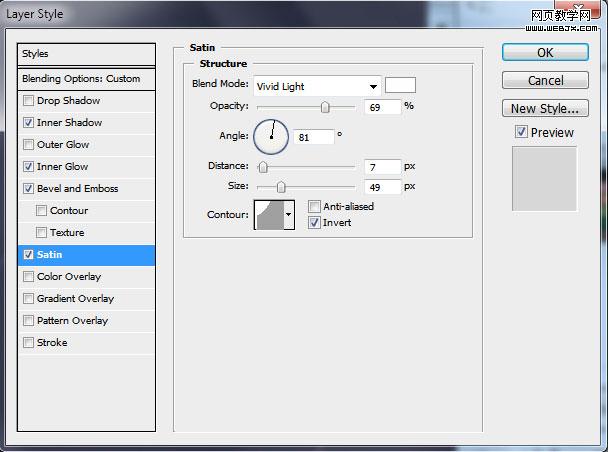Uncheck the Bevel and Emboss checkbox
Image resolution: width=608 pixels, height=452 pixels.
click(x=28, y=189)
